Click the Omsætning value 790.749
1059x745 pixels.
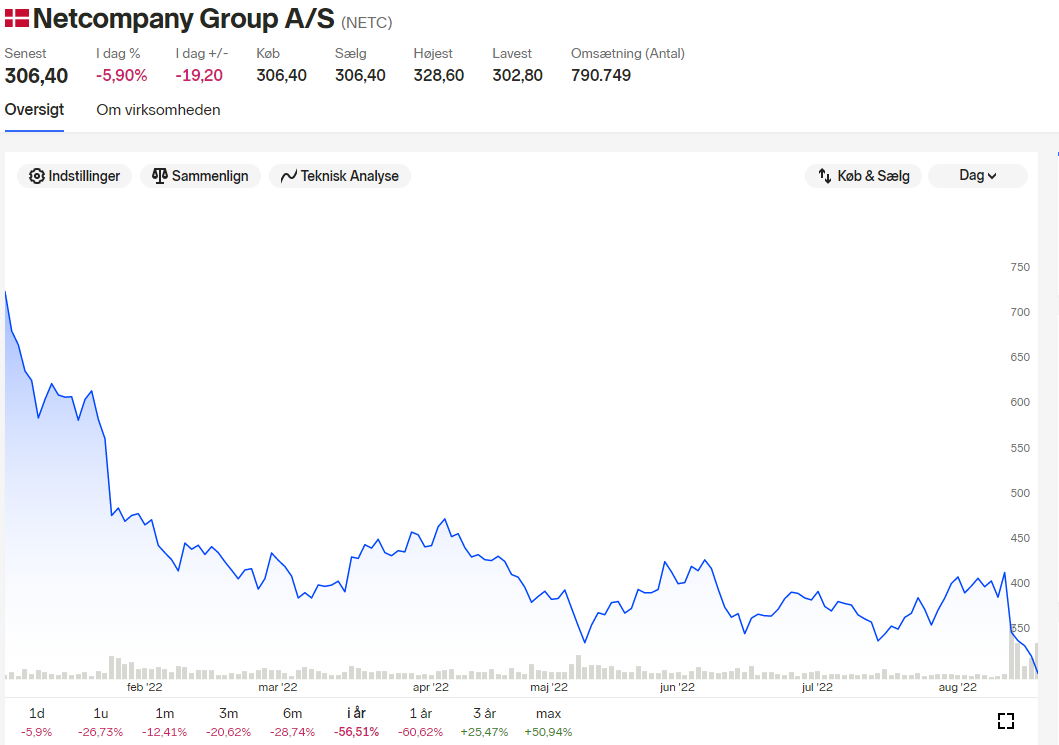[601, 76]
